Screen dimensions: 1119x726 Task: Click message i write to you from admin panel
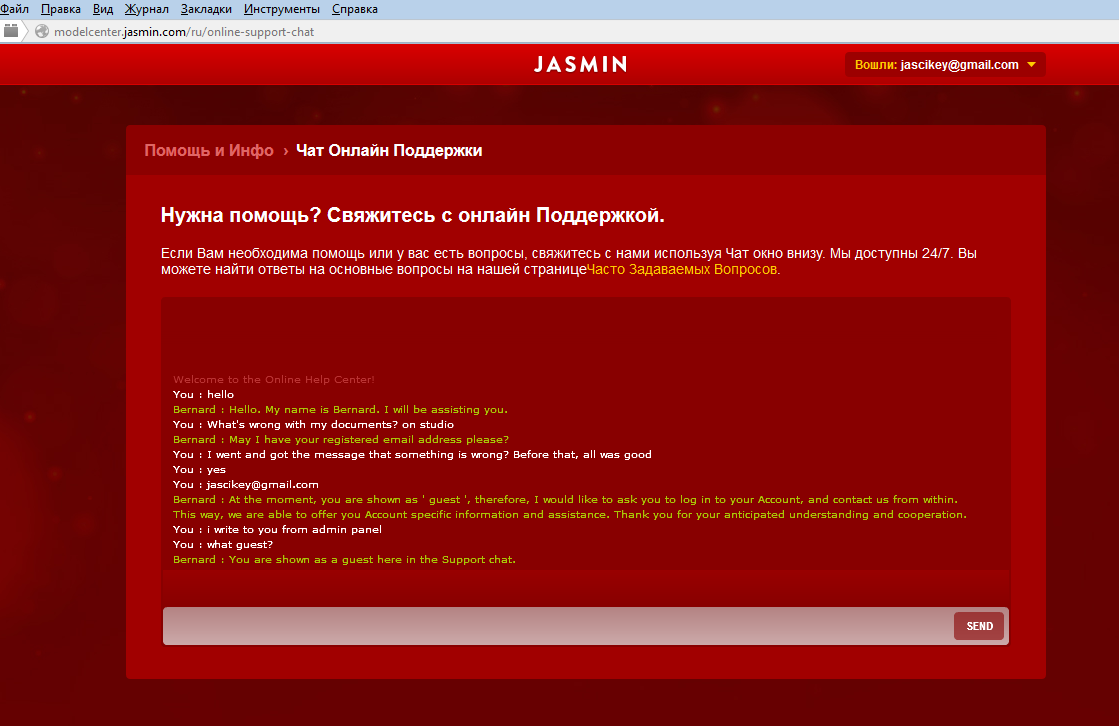coord(278,530)
